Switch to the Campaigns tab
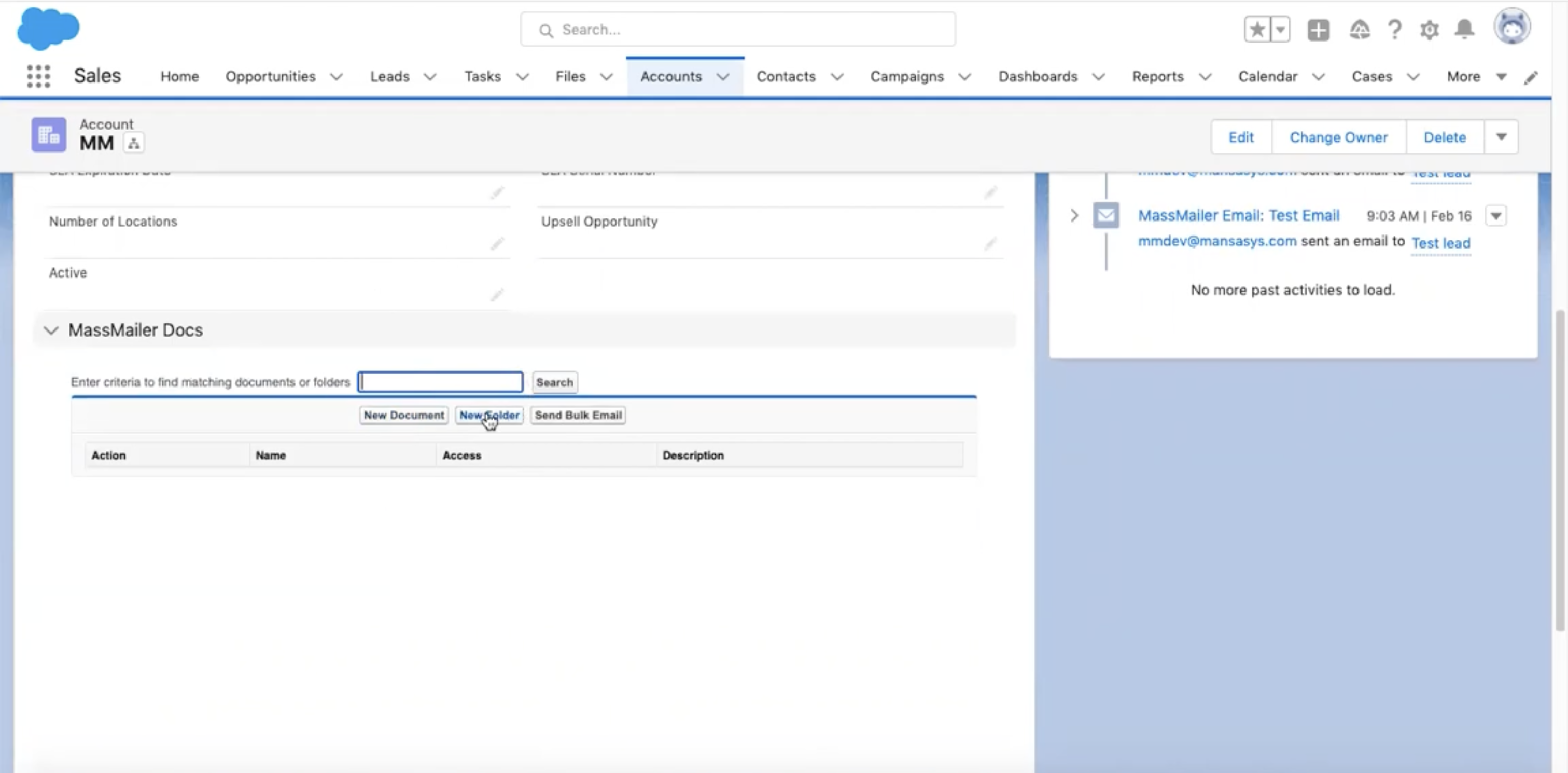Screen dimensions: 1568x773 pyautogui.click(x=907, y=77)
